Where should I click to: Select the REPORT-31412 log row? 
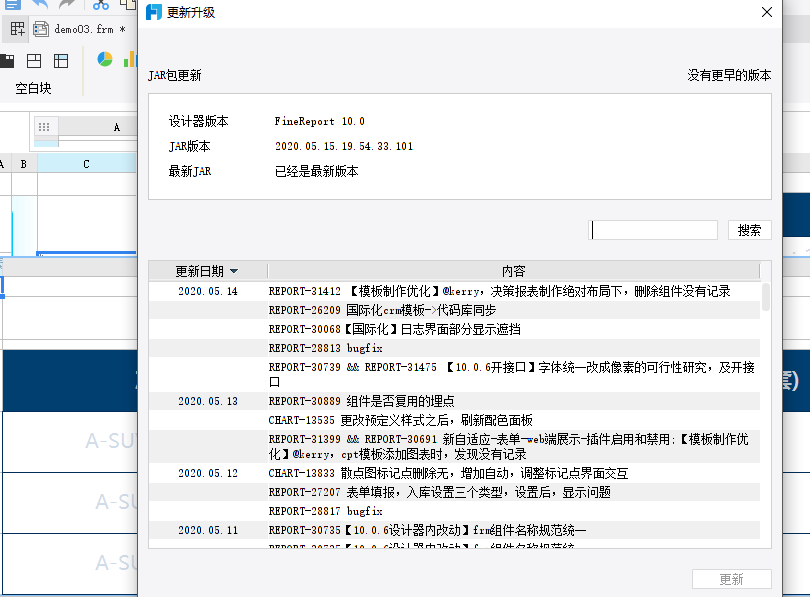455,291
